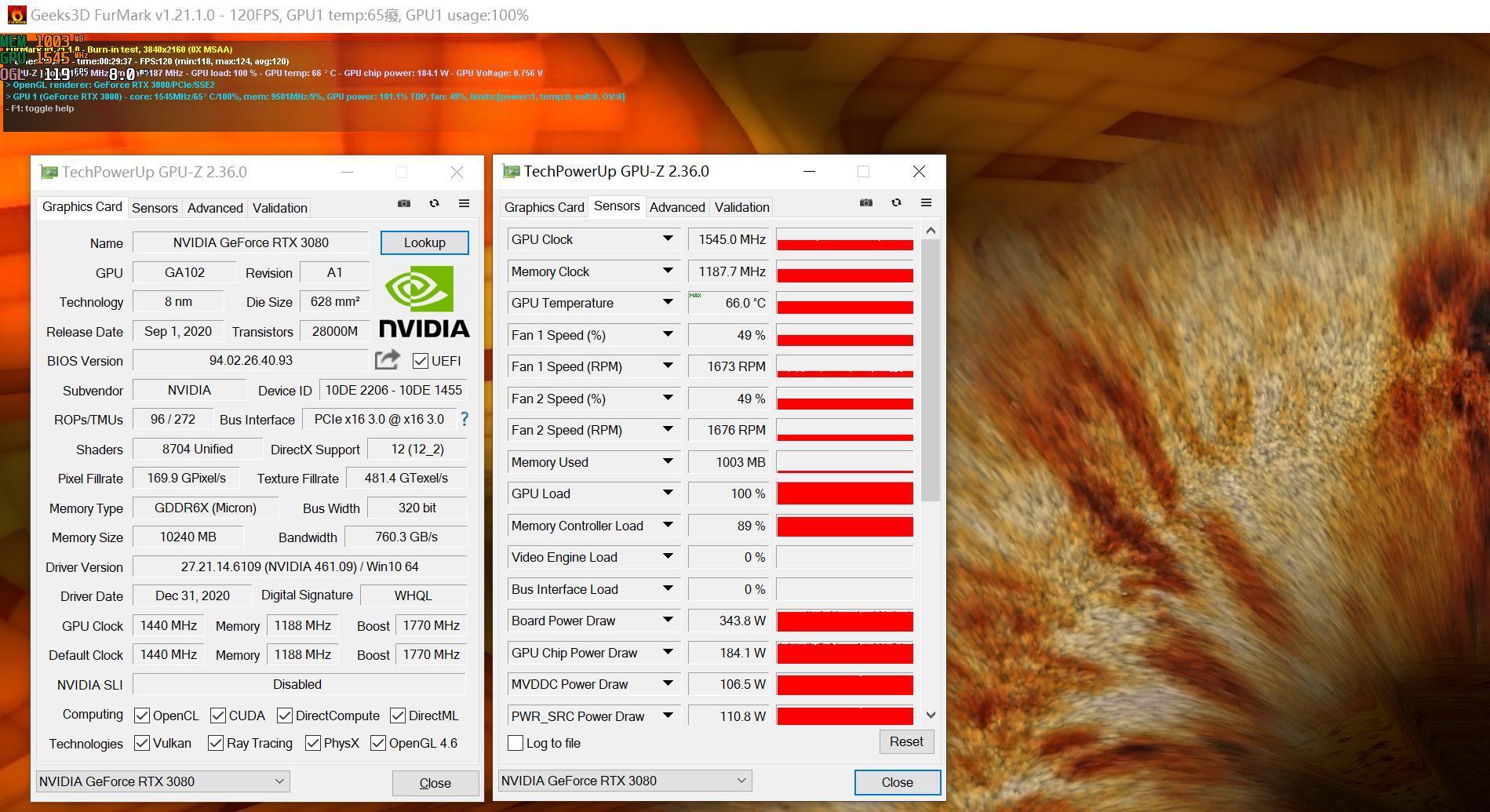The width and height of the screenshot is (1490, 812).
Task: Click the Reset button in Sensors window
Action: (906, 741)
